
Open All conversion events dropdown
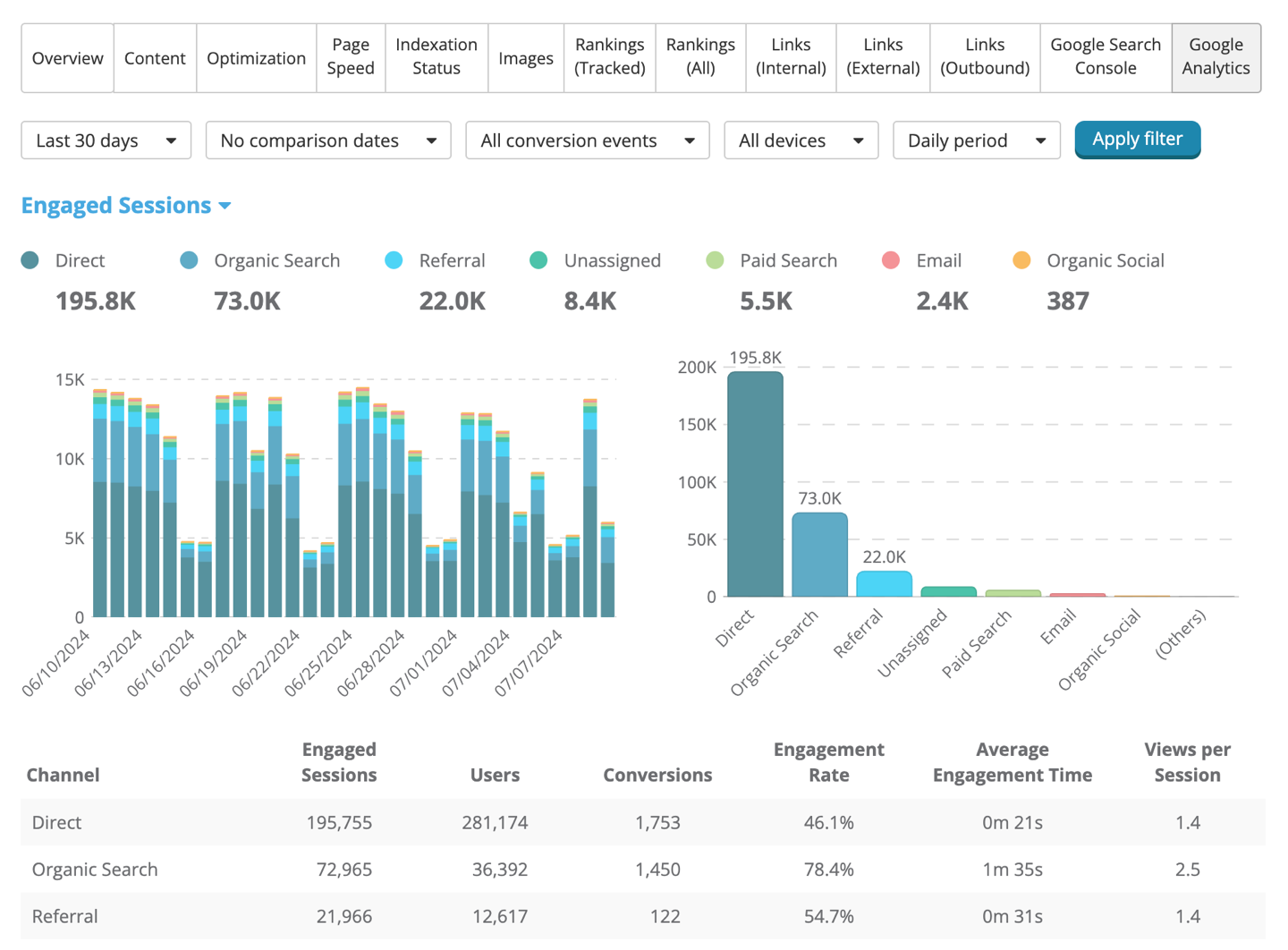588,140
